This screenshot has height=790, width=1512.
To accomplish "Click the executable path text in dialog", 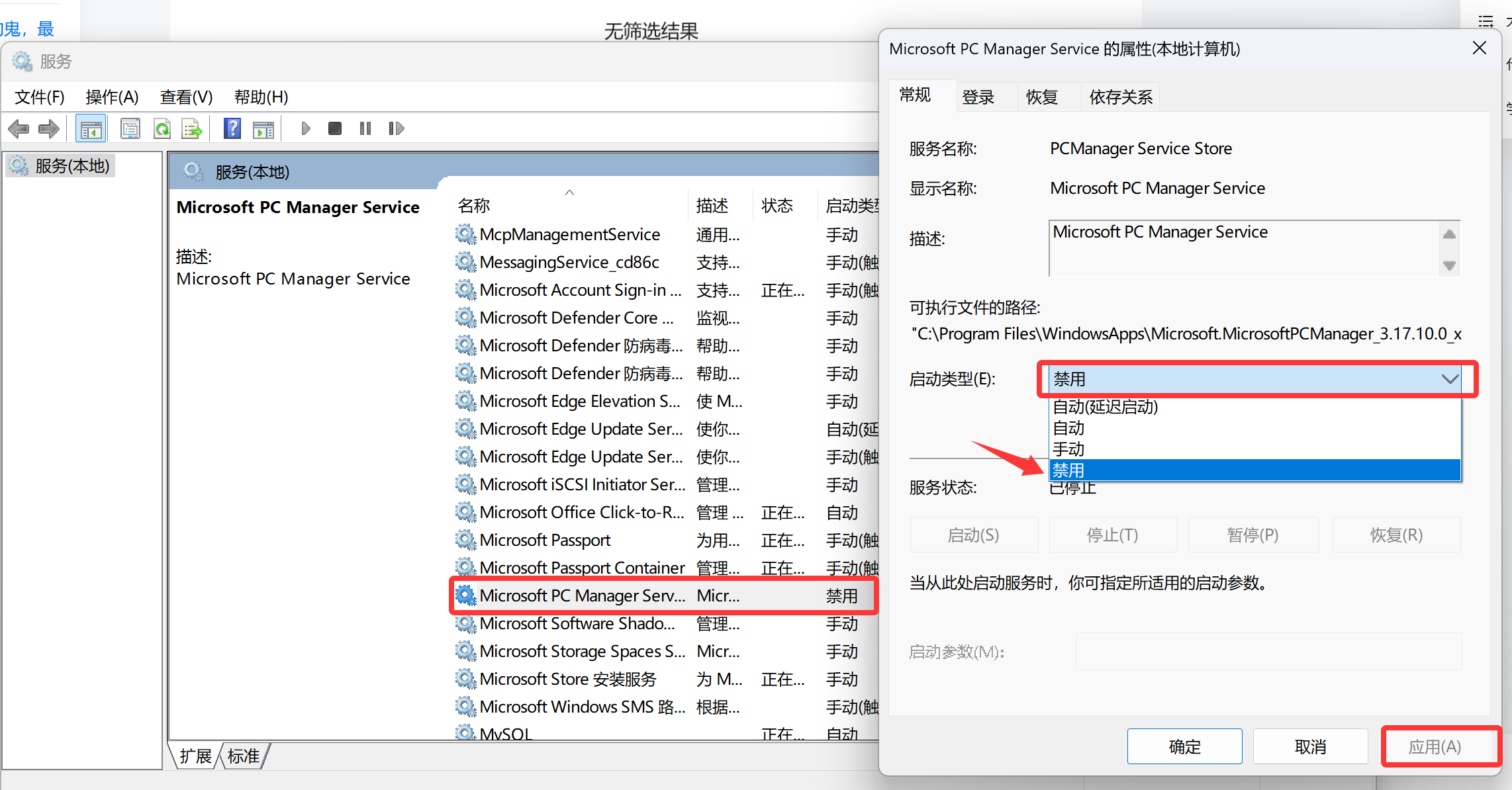I will pos(1186,333).
